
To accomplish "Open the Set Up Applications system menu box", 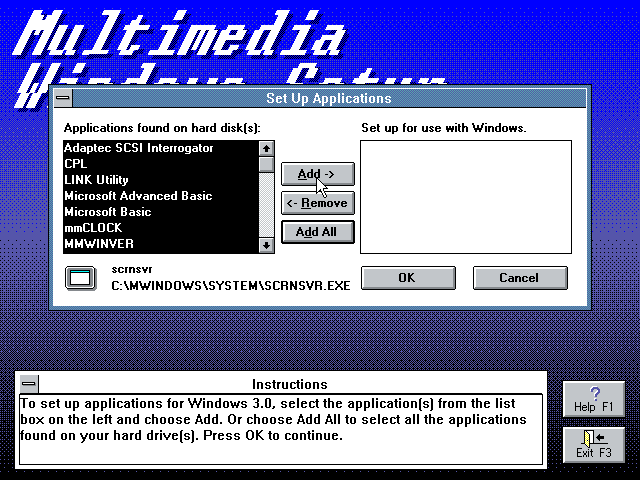I will click(x=63, y=98).
